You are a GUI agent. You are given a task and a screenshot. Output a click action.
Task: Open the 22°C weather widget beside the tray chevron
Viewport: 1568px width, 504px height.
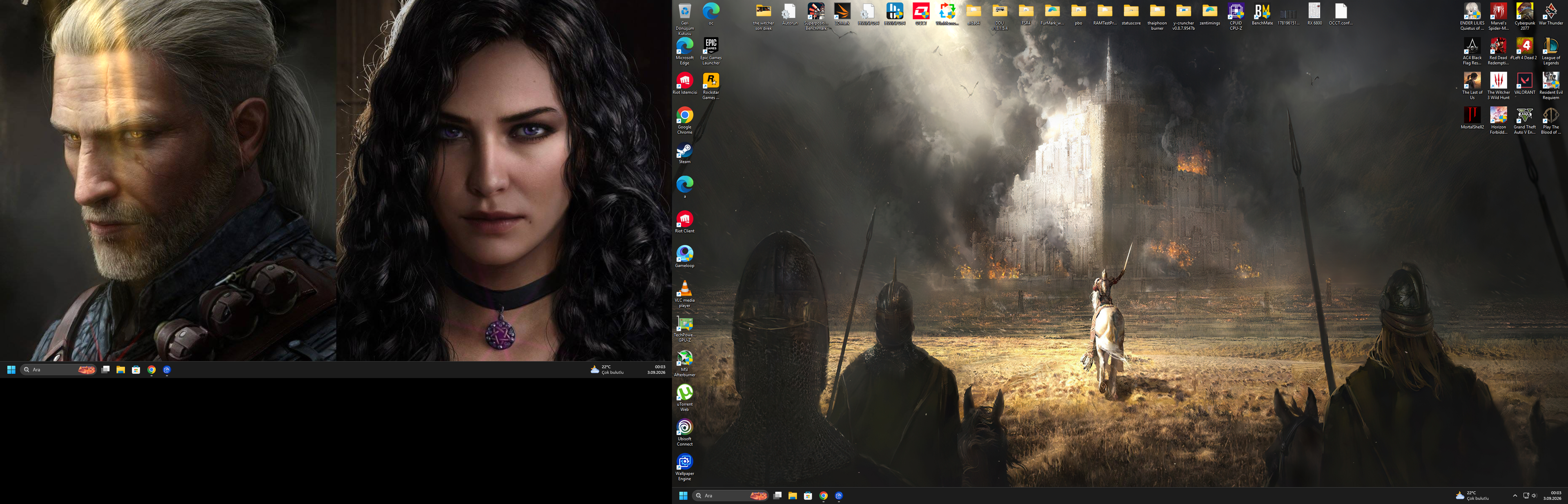click(1472, 495)
